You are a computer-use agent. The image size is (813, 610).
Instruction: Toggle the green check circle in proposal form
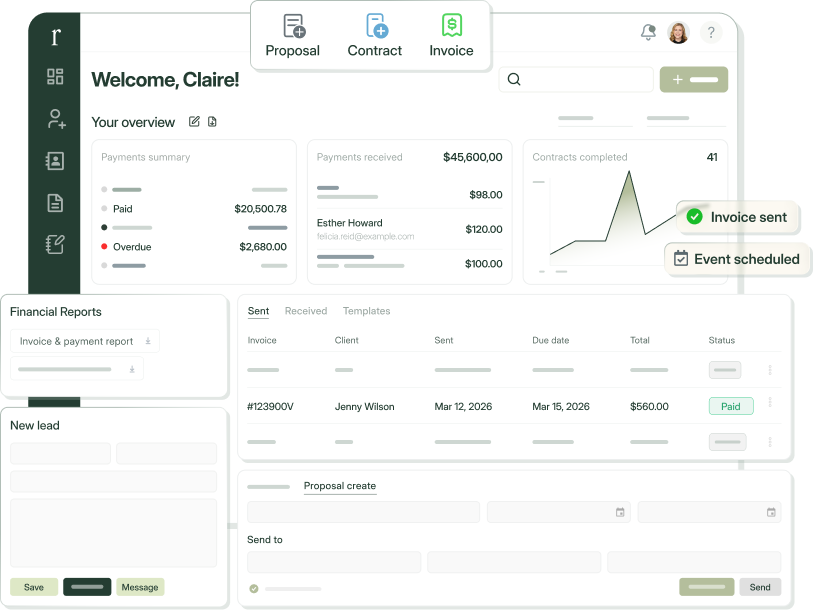pyautogui.click(x=254, y=588)
